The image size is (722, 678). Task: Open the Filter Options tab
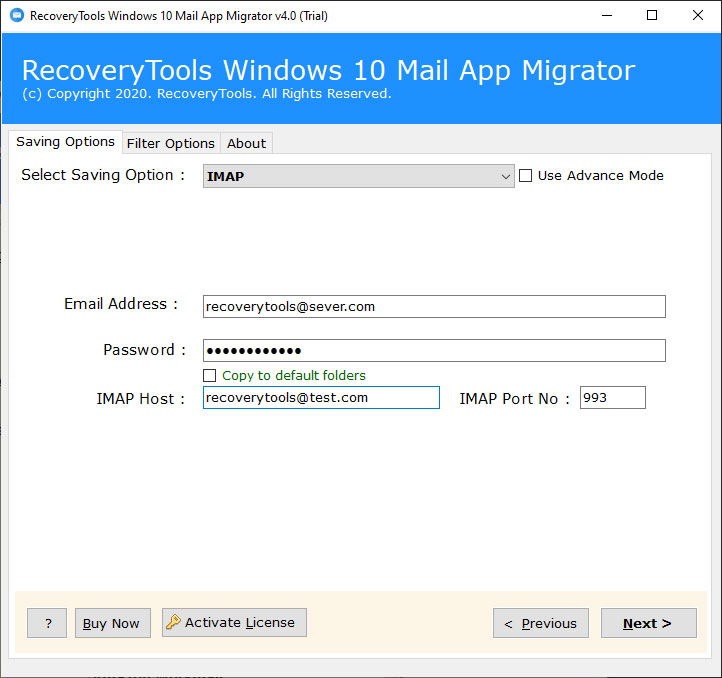coord(171,143)
